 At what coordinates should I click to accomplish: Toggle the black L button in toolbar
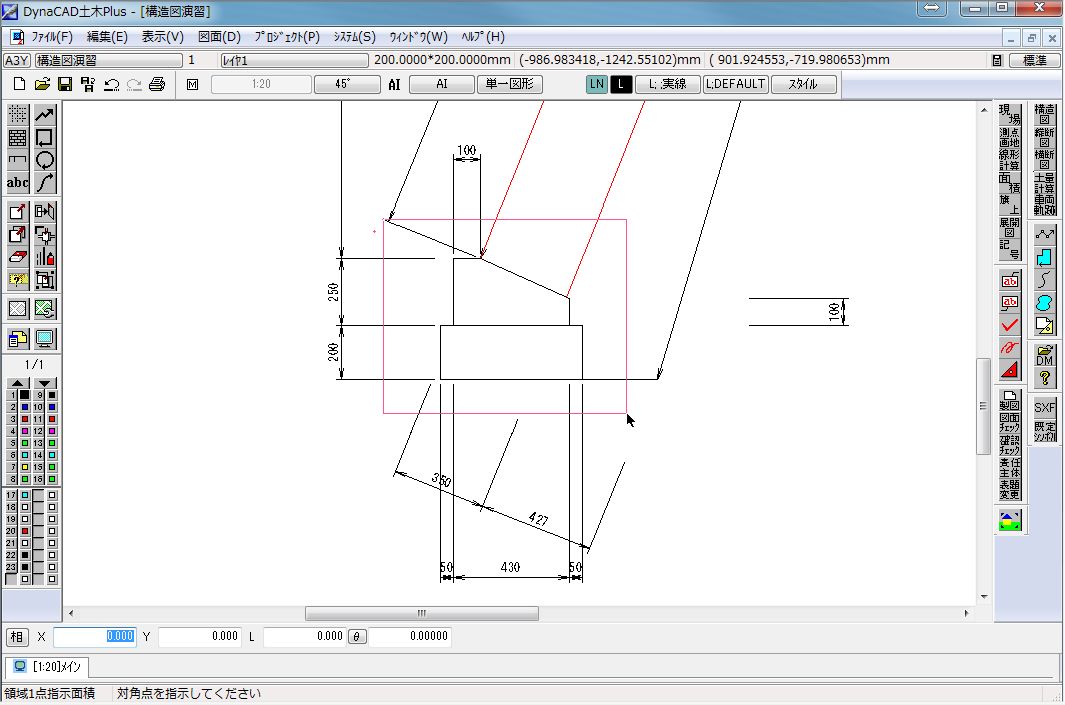(x=621, y=84)
